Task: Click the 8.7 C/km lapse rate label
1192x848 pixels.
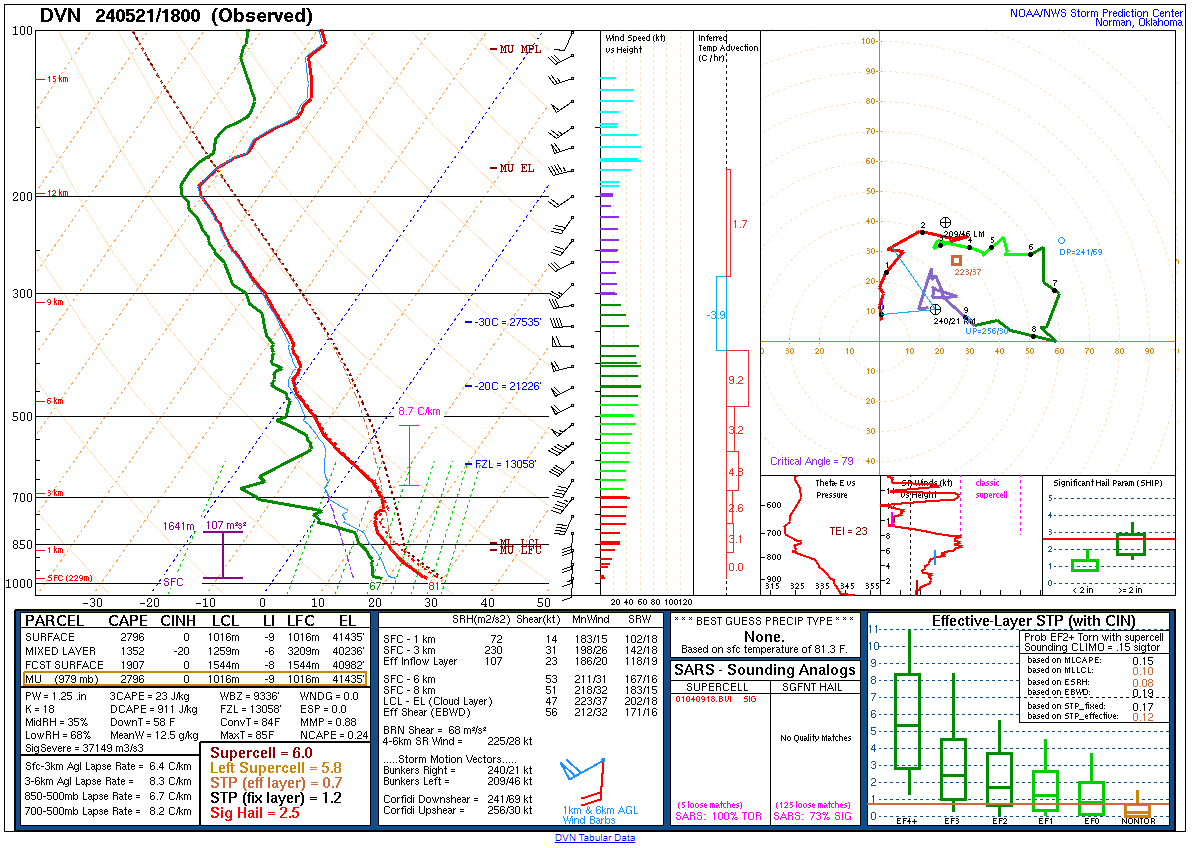Action: [x=419, y=411]
